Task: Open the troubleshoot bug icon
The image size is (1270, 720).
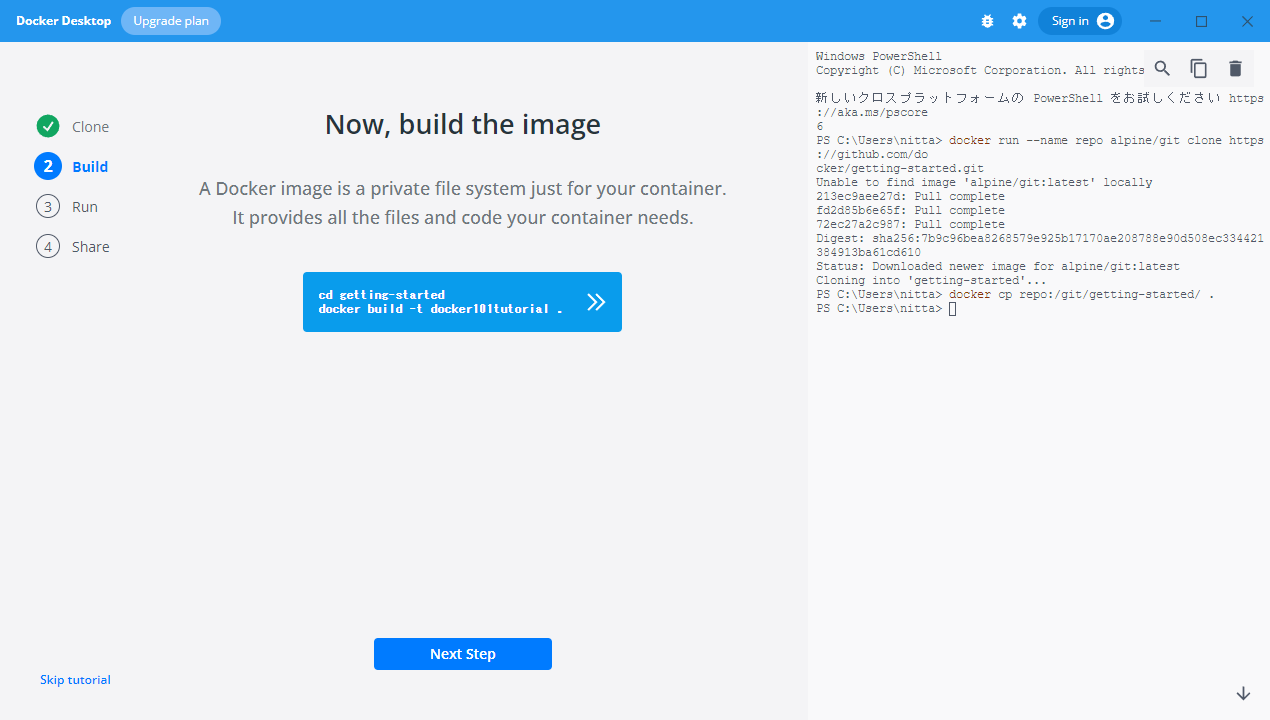Action: (987, 21)
